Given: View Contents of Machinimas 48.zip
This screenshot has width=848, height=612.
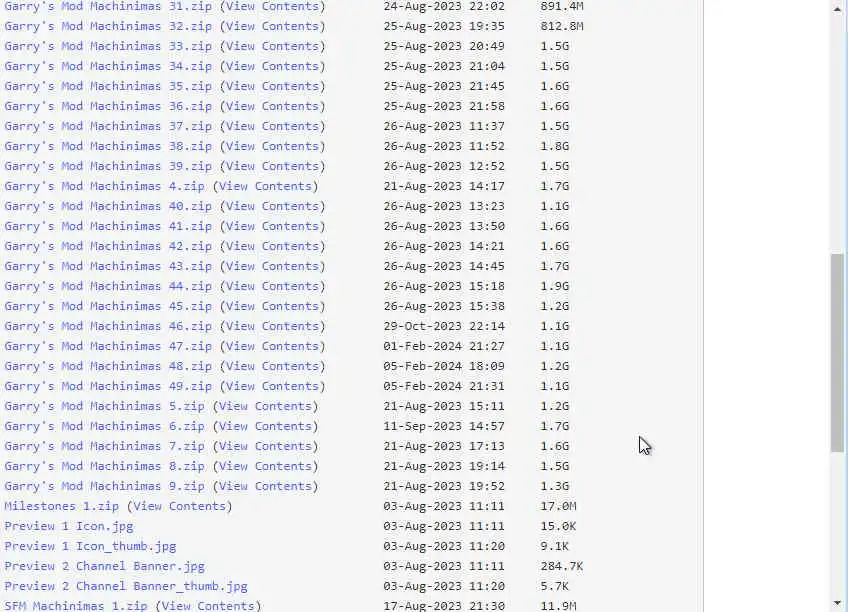Looking at the screenshot, I should pyautogui.click(x=273, y=367).
